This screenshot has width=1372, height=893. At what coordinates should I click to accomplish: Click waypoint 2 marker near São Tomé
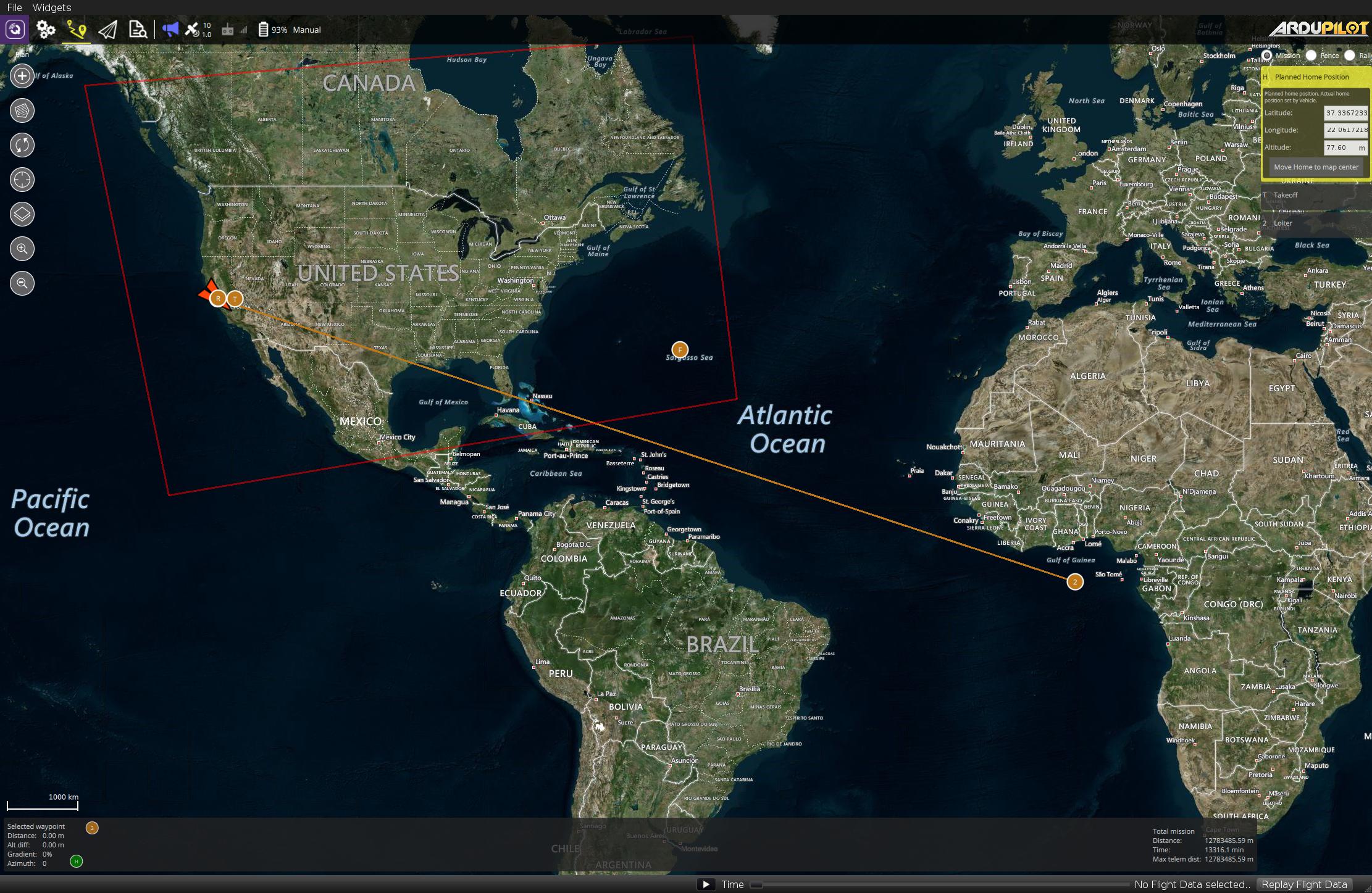point(1075,581)
